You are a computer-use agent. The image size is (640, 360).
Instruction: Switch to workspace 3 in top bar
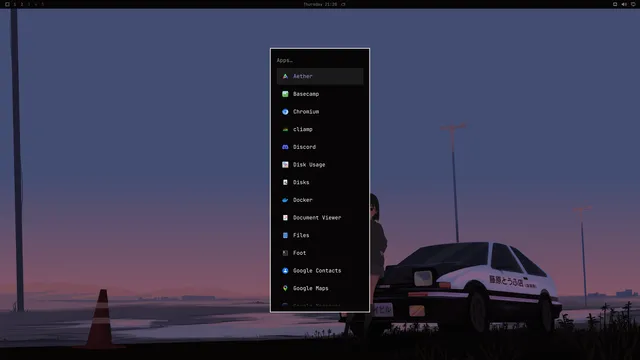[x=29, y=4]
